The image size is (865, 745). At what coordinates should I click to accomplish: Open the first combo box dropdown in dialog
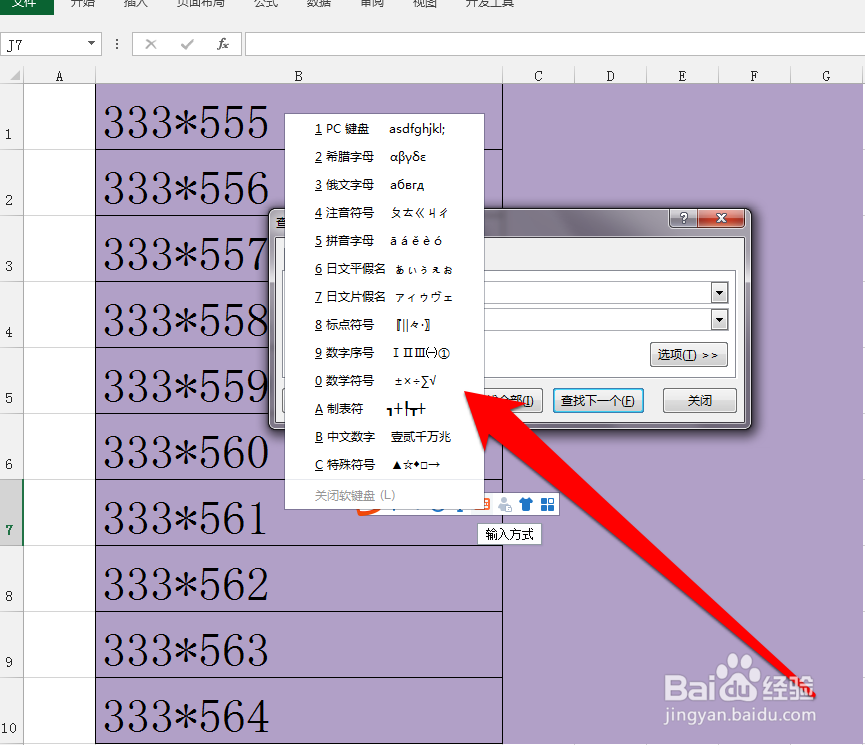coord(719,292)
